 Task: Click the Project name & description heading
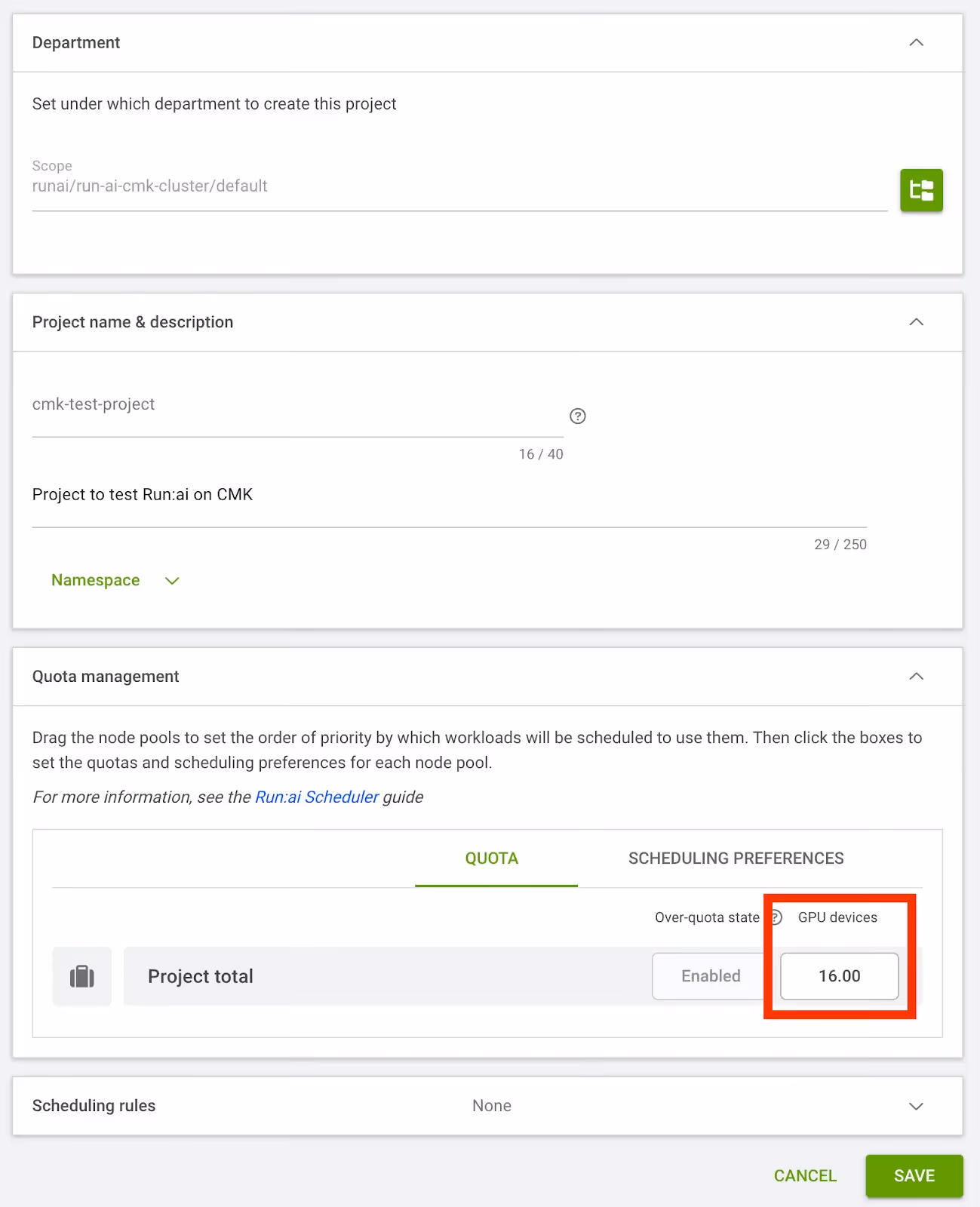point(133,322)
